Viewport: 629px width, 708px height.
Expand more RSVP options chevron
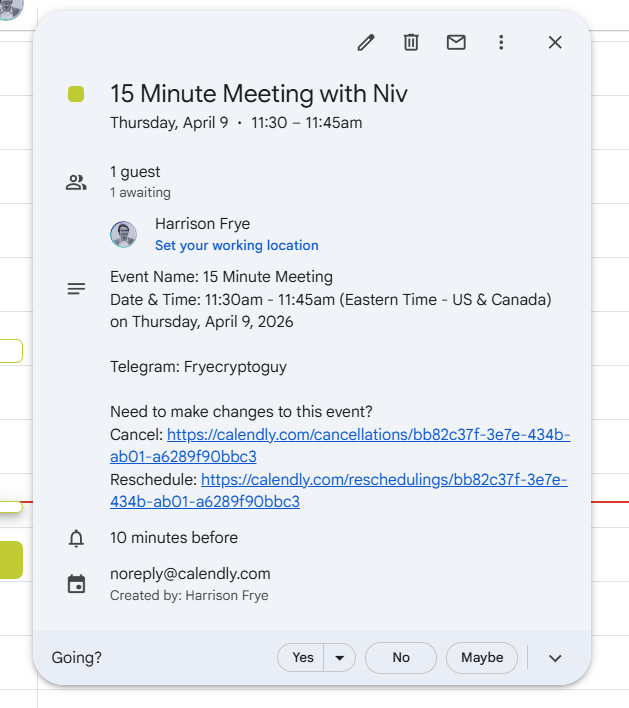(x=555, y=658)
